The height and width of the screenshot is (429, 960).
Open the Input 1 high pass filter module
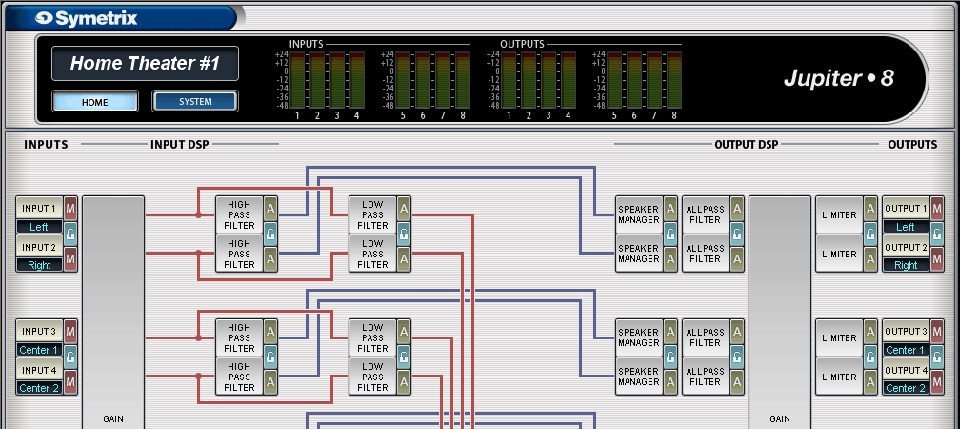point(239,214)
